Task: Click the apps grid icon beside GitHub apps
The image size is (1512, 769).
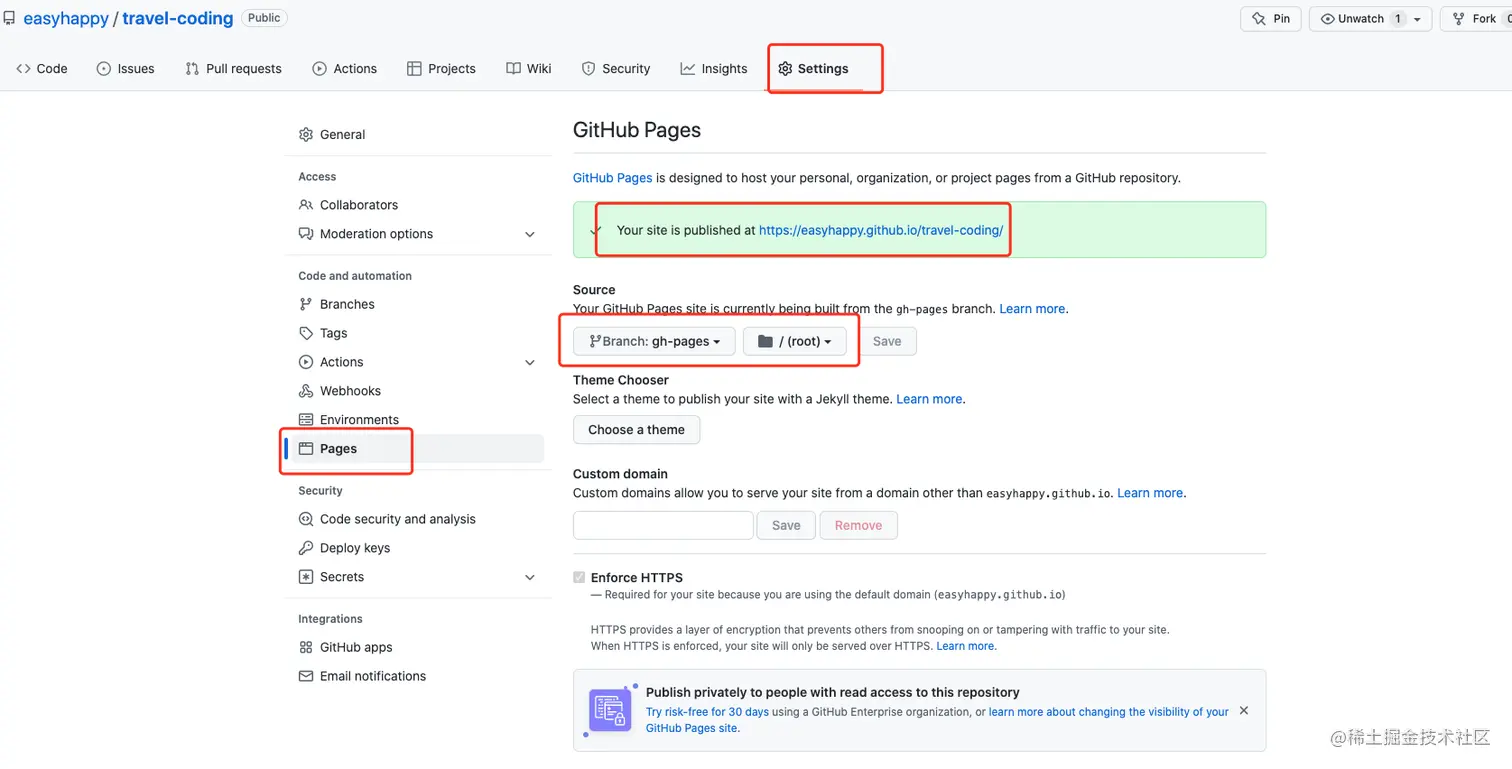Action: (306, 647)
